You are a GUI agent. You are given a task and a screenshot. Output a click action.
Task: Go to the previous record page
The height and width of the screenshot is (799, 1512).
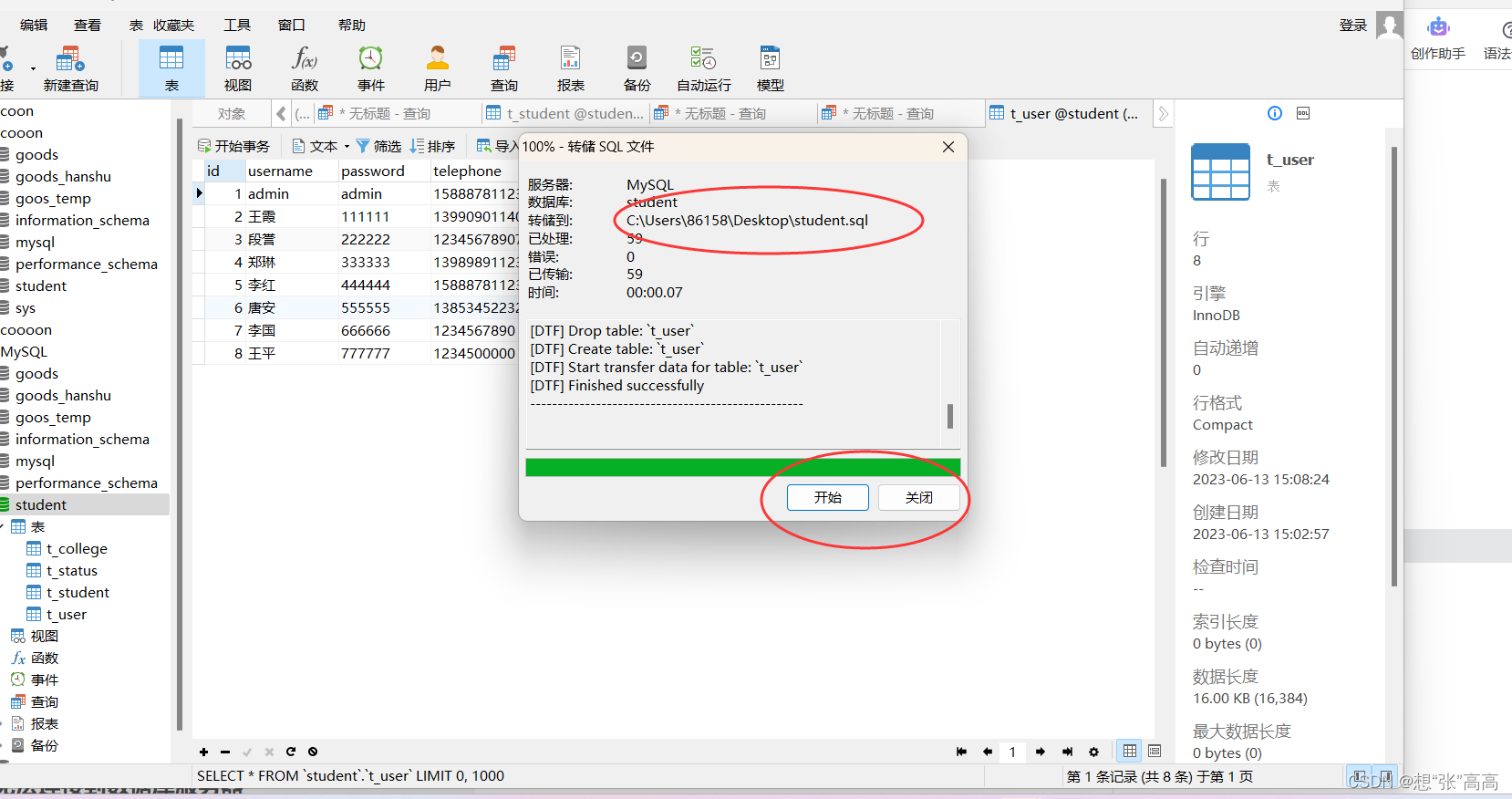coord(988,752)
